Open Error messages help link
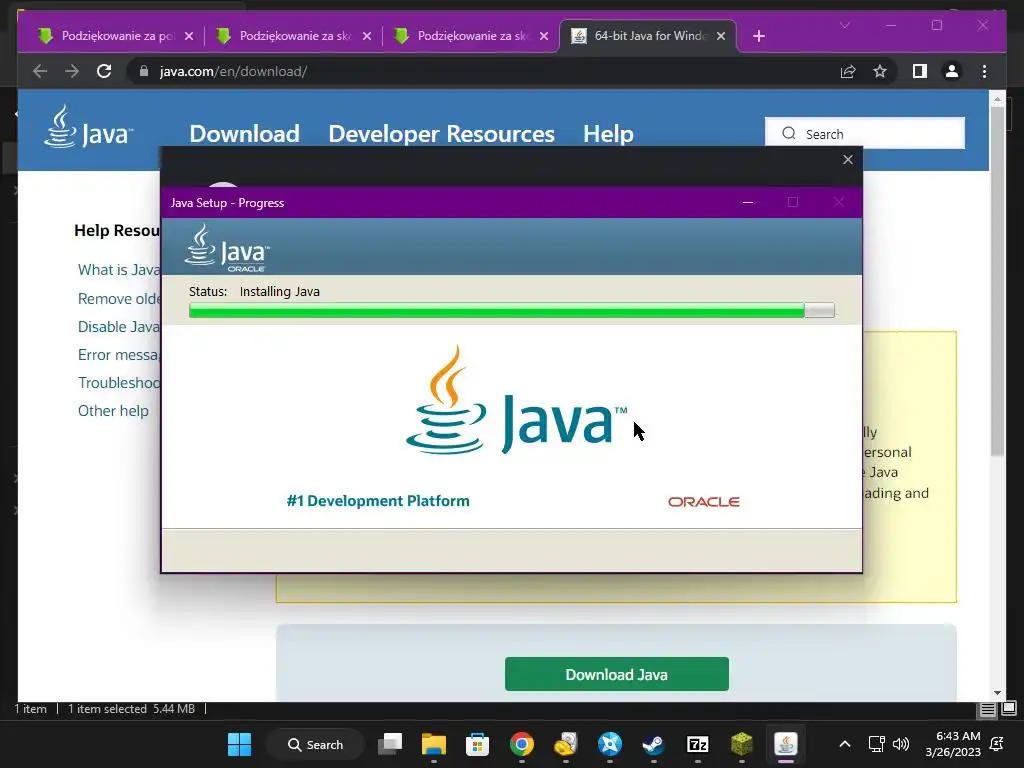This screenshot has height=768, width=1024. pos(119,355)
